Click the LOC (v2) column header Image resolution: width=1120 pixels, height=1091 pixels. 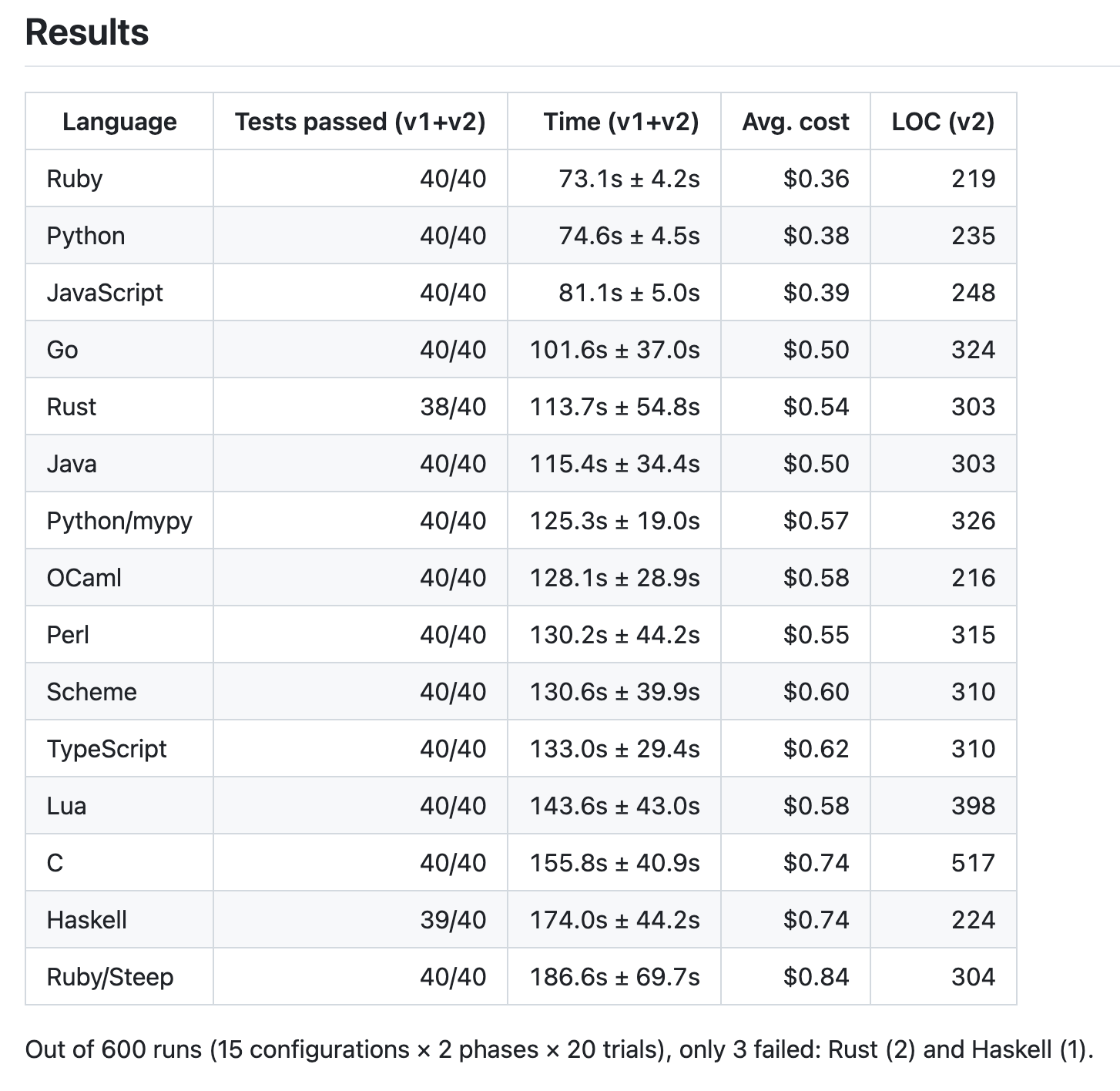point(944,122)
